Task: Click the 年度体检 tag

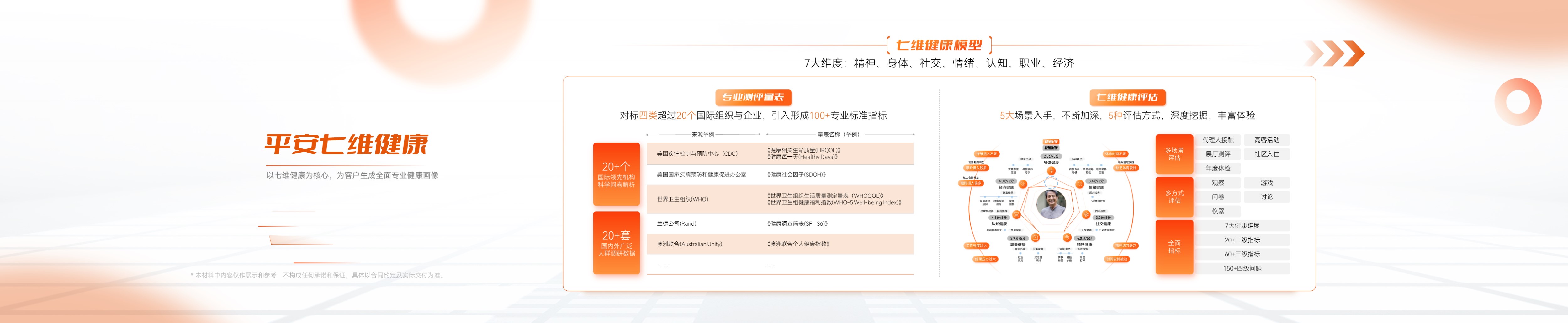Action: [x=1218, y=168]
